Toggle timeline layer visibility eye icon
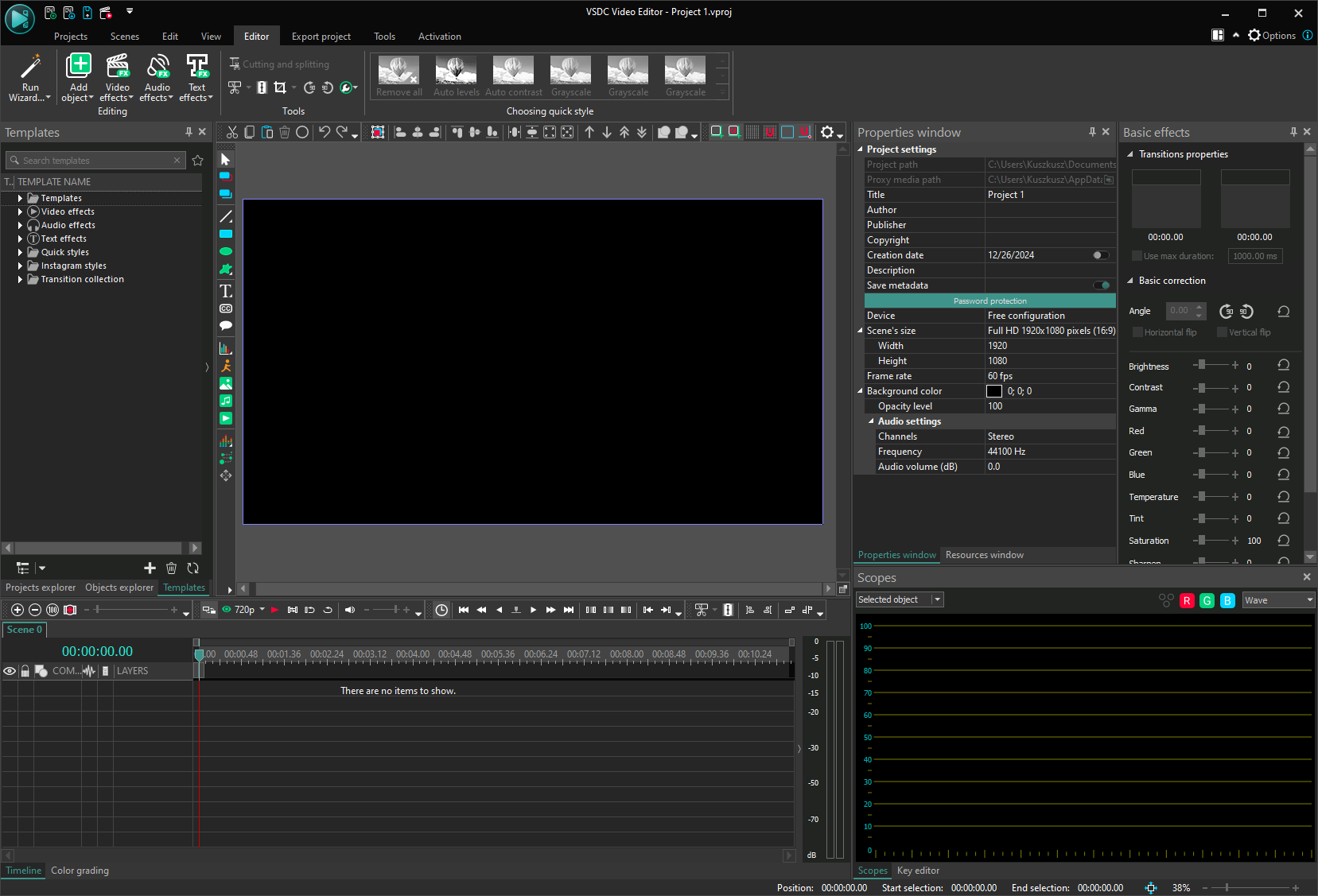 pyautogui.click(x=10, y=671)
